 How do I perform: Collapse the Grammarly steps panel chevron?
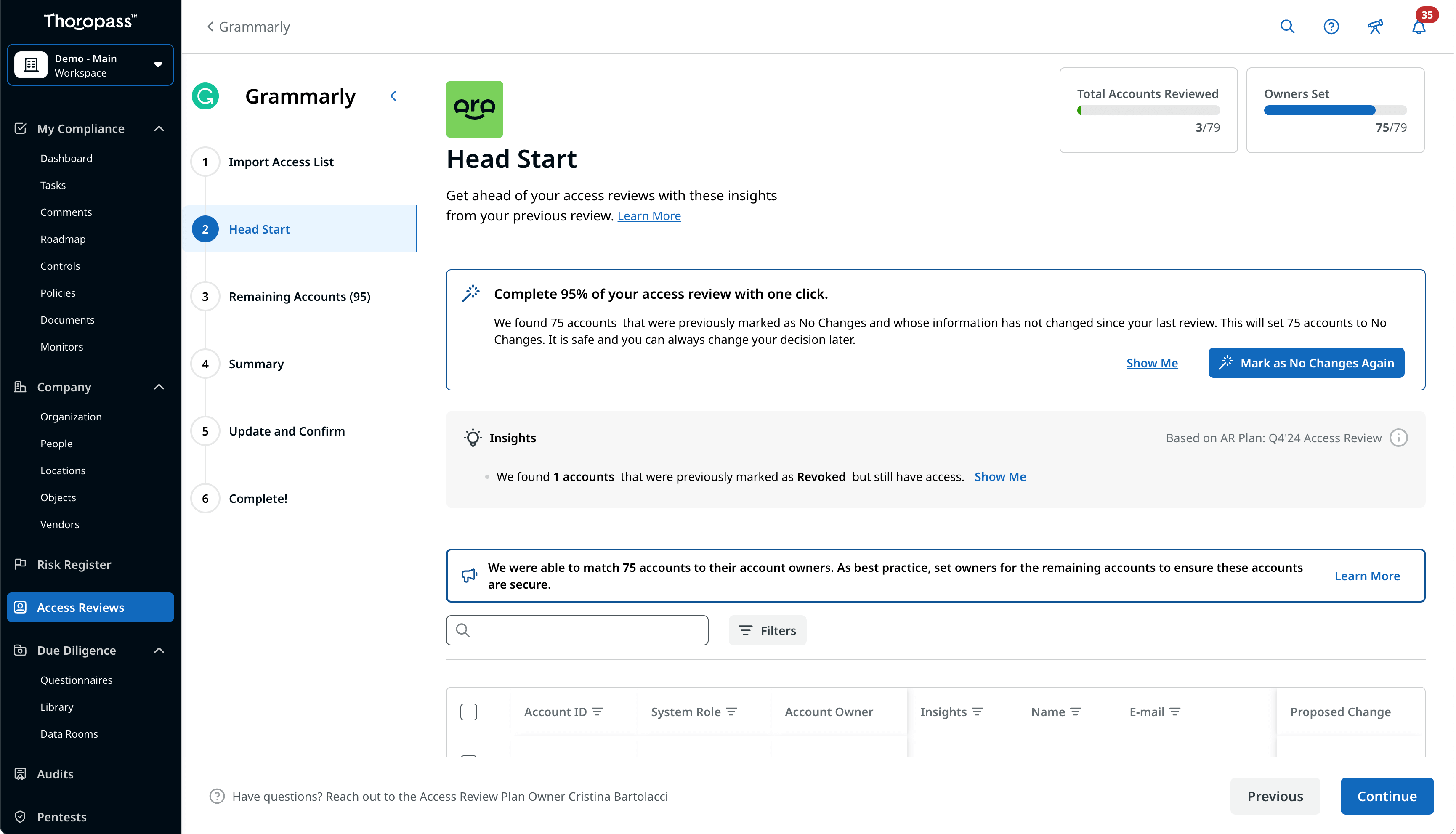click(x=393, y=96)
